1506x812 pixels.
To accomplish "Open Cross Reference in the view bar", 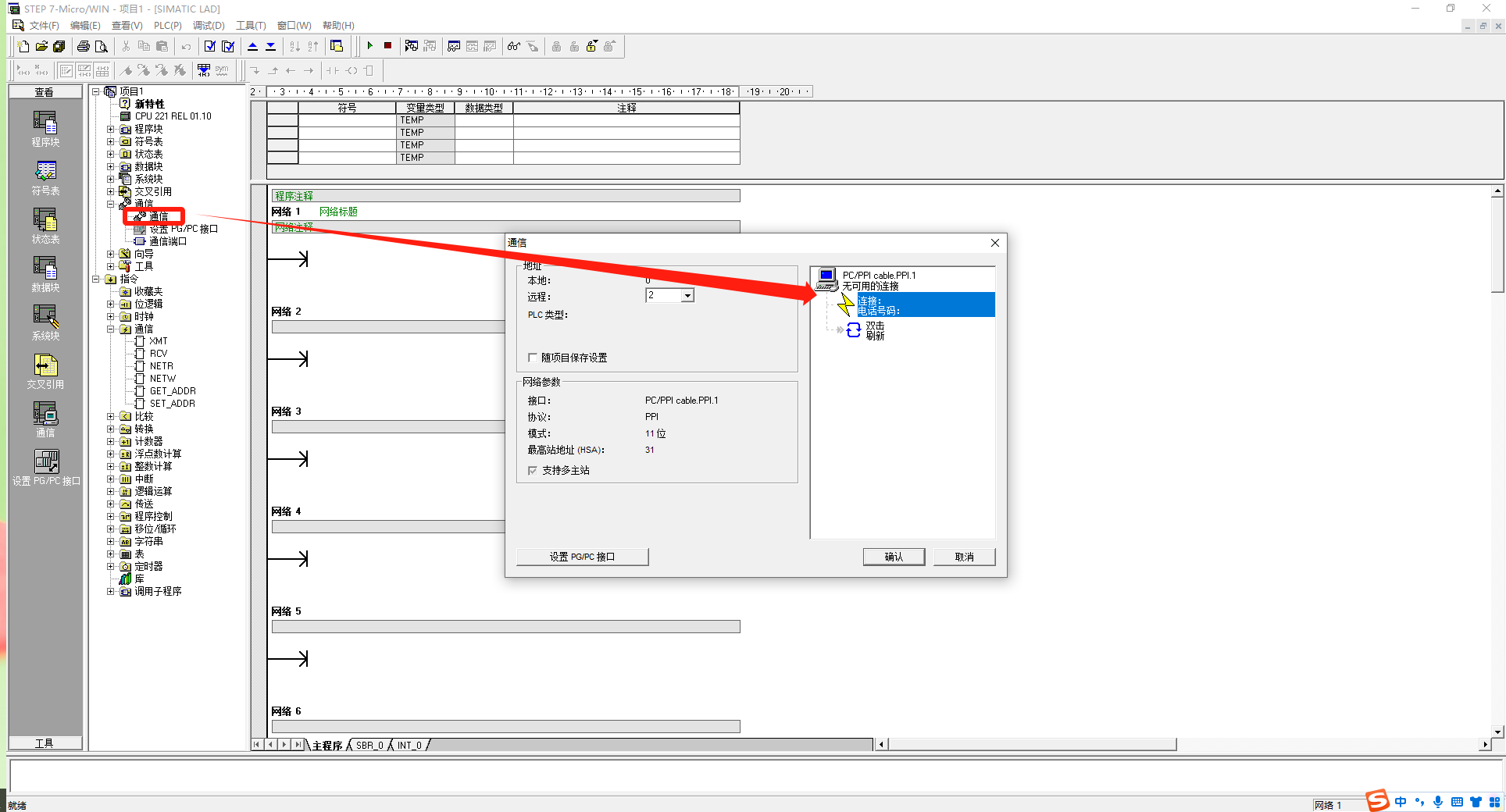I will pyautogui.click(x=45, y=371).
